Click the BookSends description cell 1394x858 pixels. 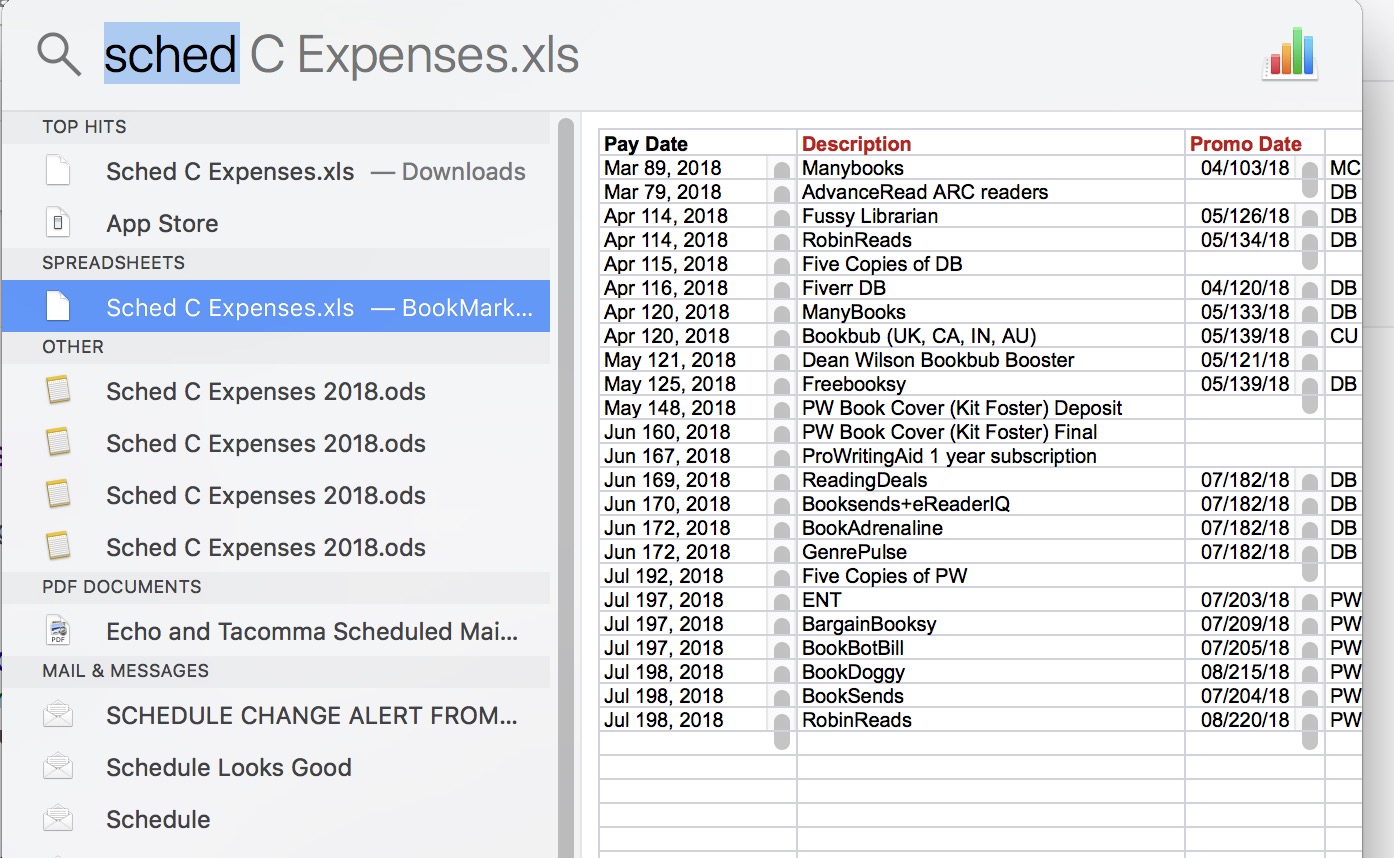(991, 696)
